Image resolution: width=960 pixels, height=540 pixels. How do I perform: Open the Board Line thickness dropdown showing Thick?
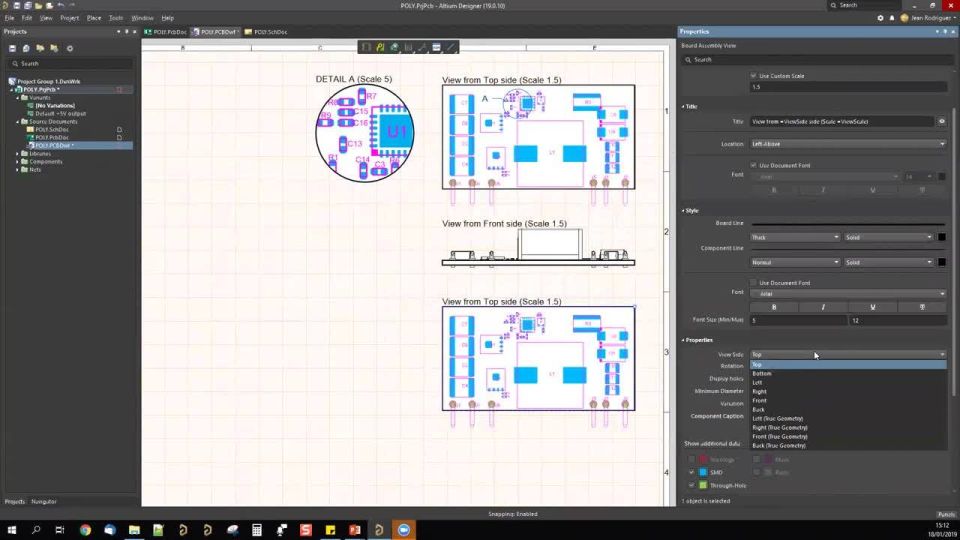point(795,237)
